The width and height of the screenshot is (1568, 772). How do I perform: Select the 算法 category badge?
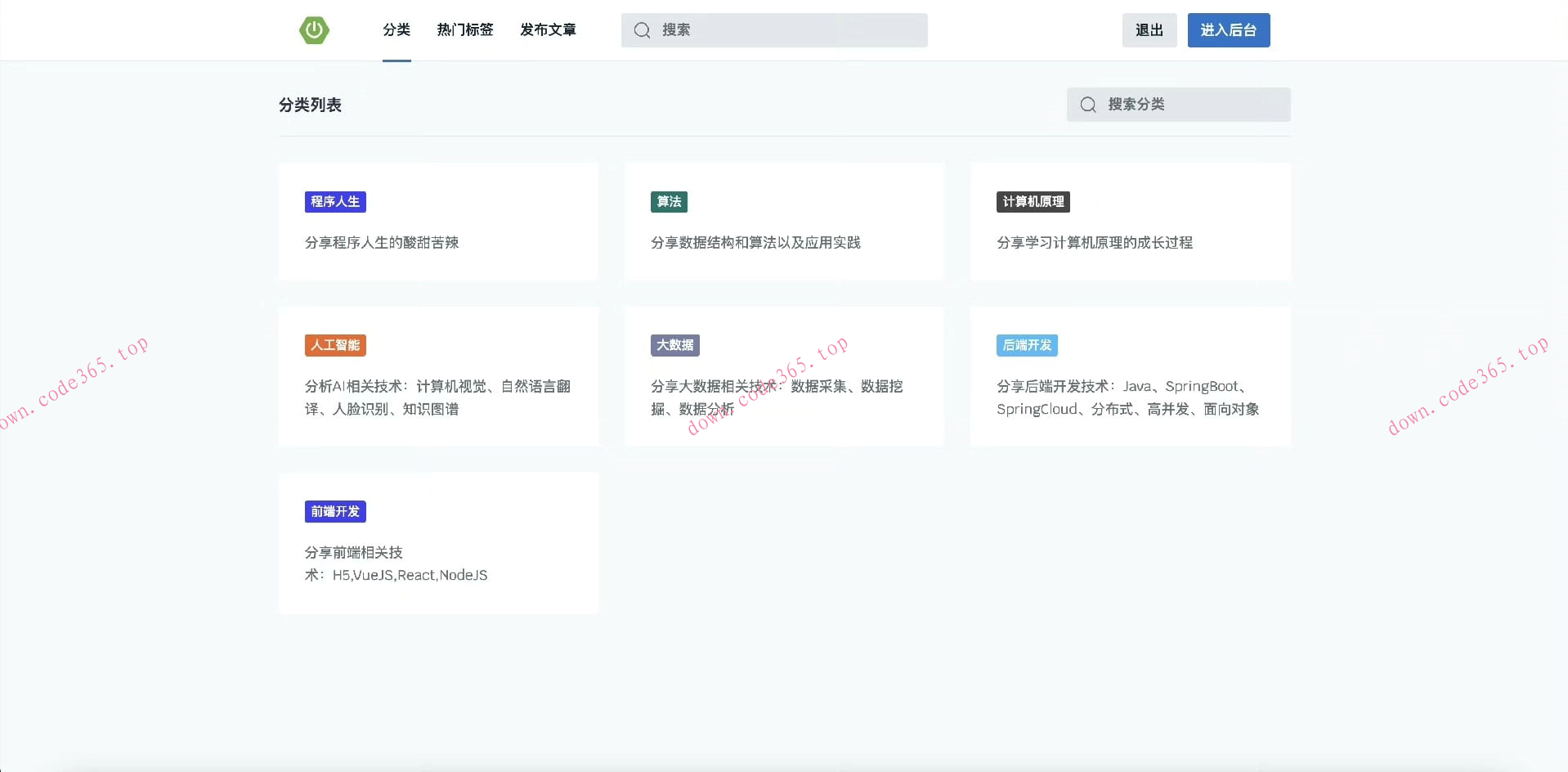coord(668,201)
